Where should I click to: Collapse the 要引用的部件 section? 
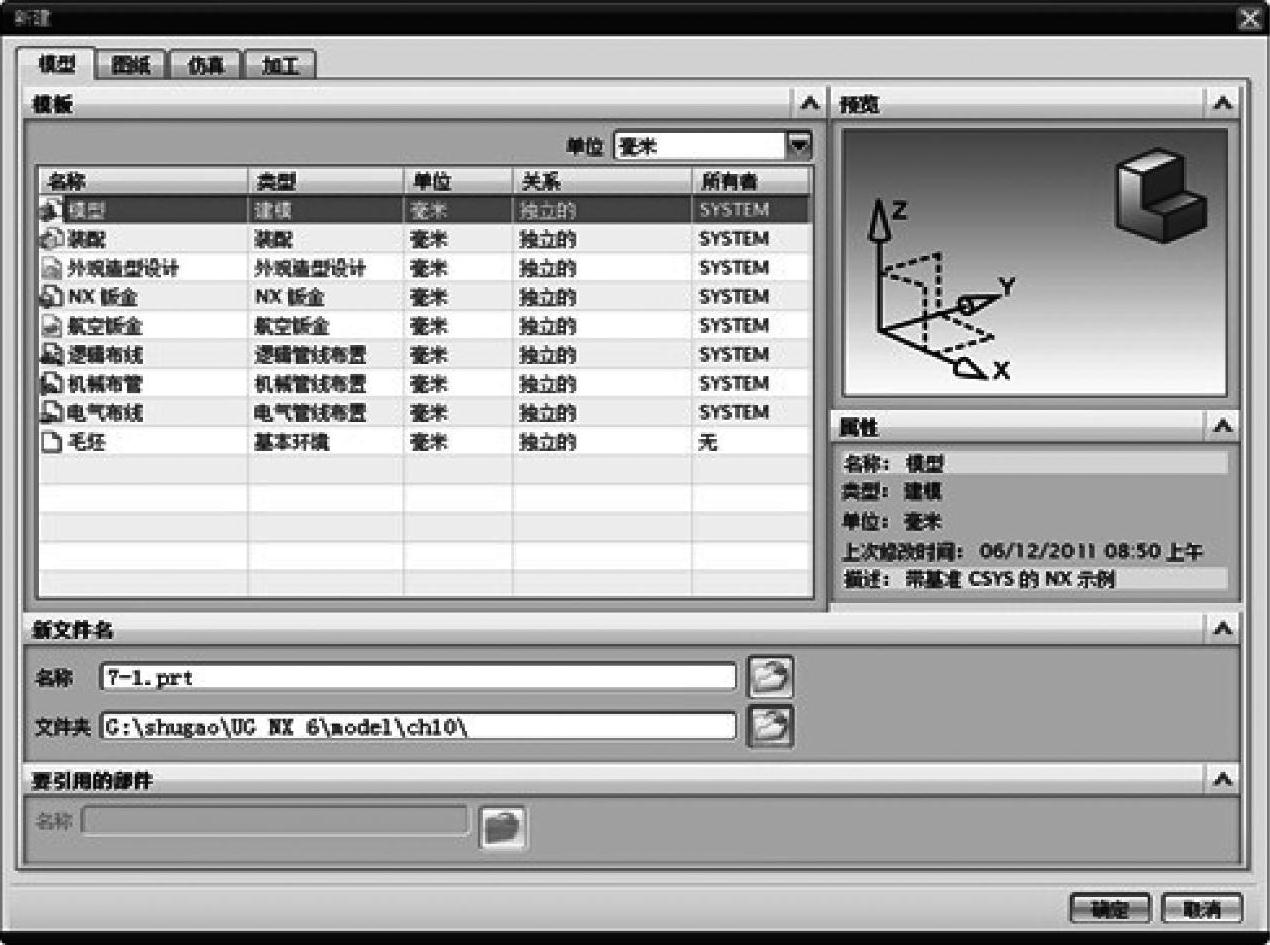coord(1223,780)
